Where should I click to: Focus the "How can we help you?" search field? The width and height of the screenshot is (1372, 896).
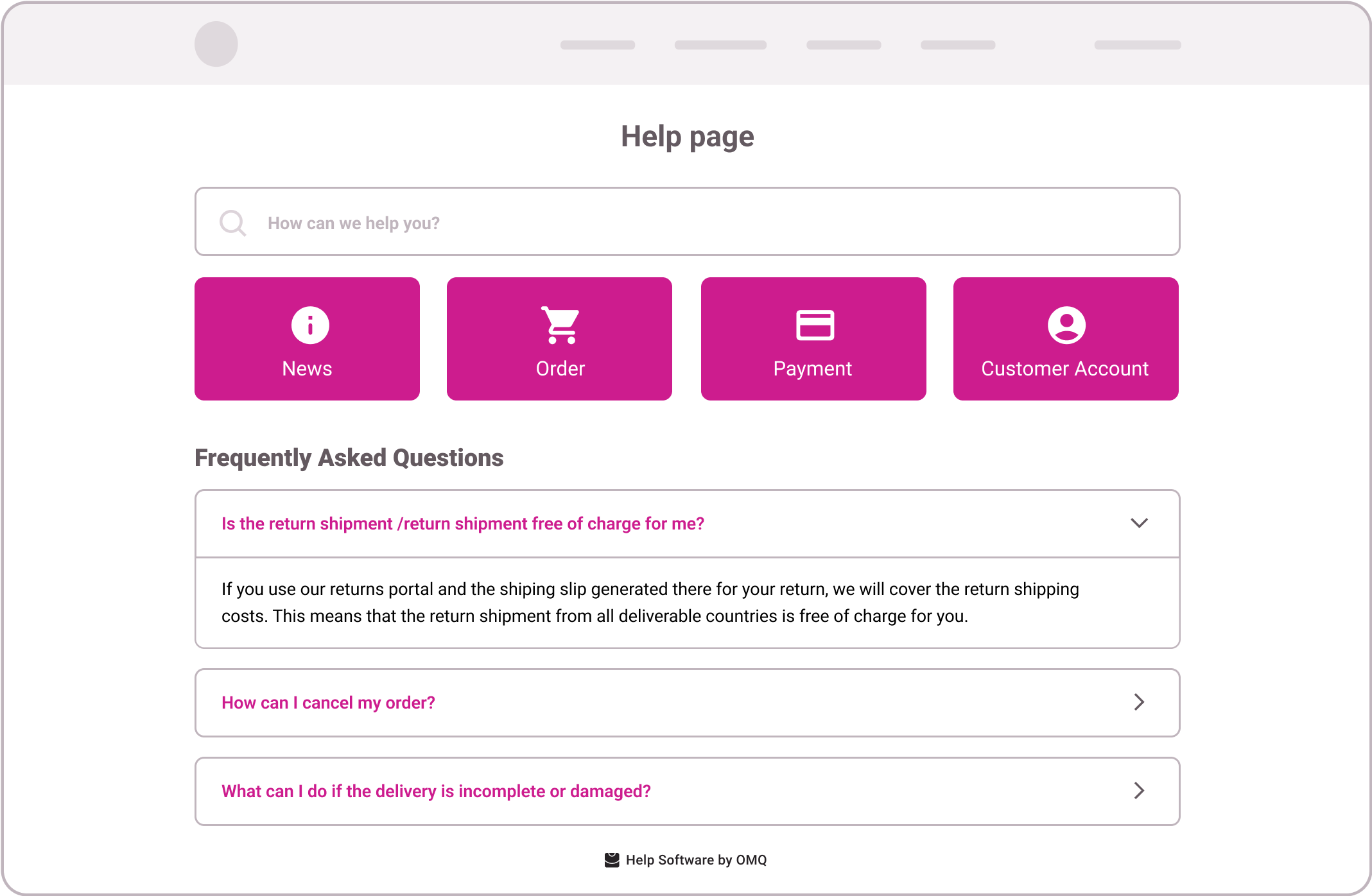(x=688, y=221)
